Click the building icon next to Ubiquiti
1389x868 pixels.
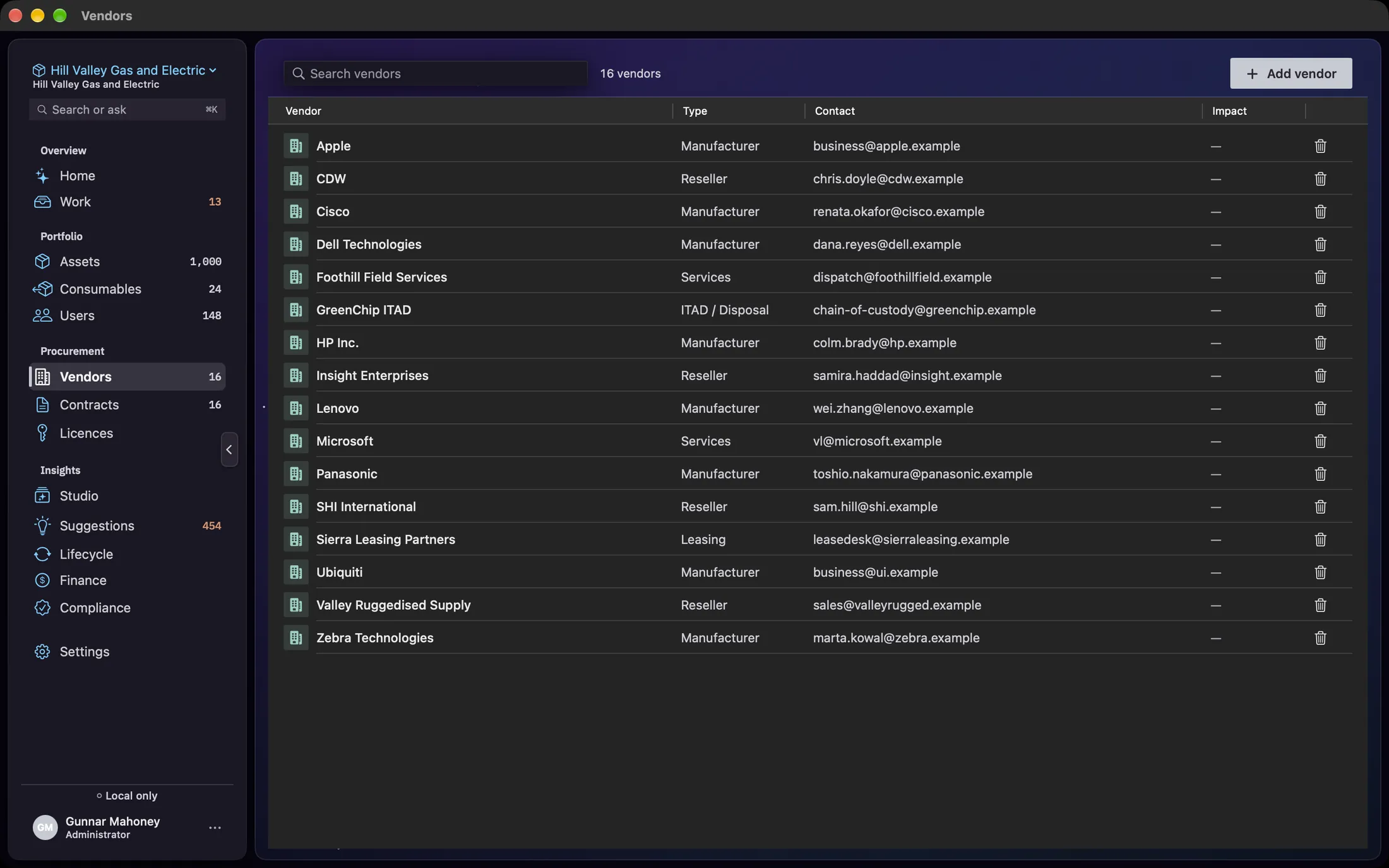coord(295,573)
